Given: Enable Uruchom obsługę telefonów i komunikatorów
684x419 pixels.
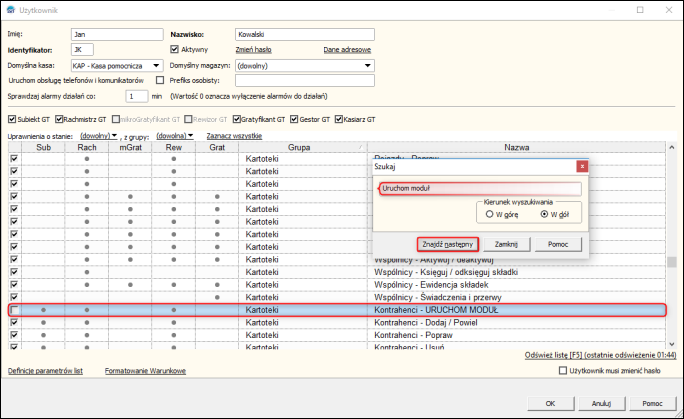Looking at the screenshot, I should (x=160, y=80).
